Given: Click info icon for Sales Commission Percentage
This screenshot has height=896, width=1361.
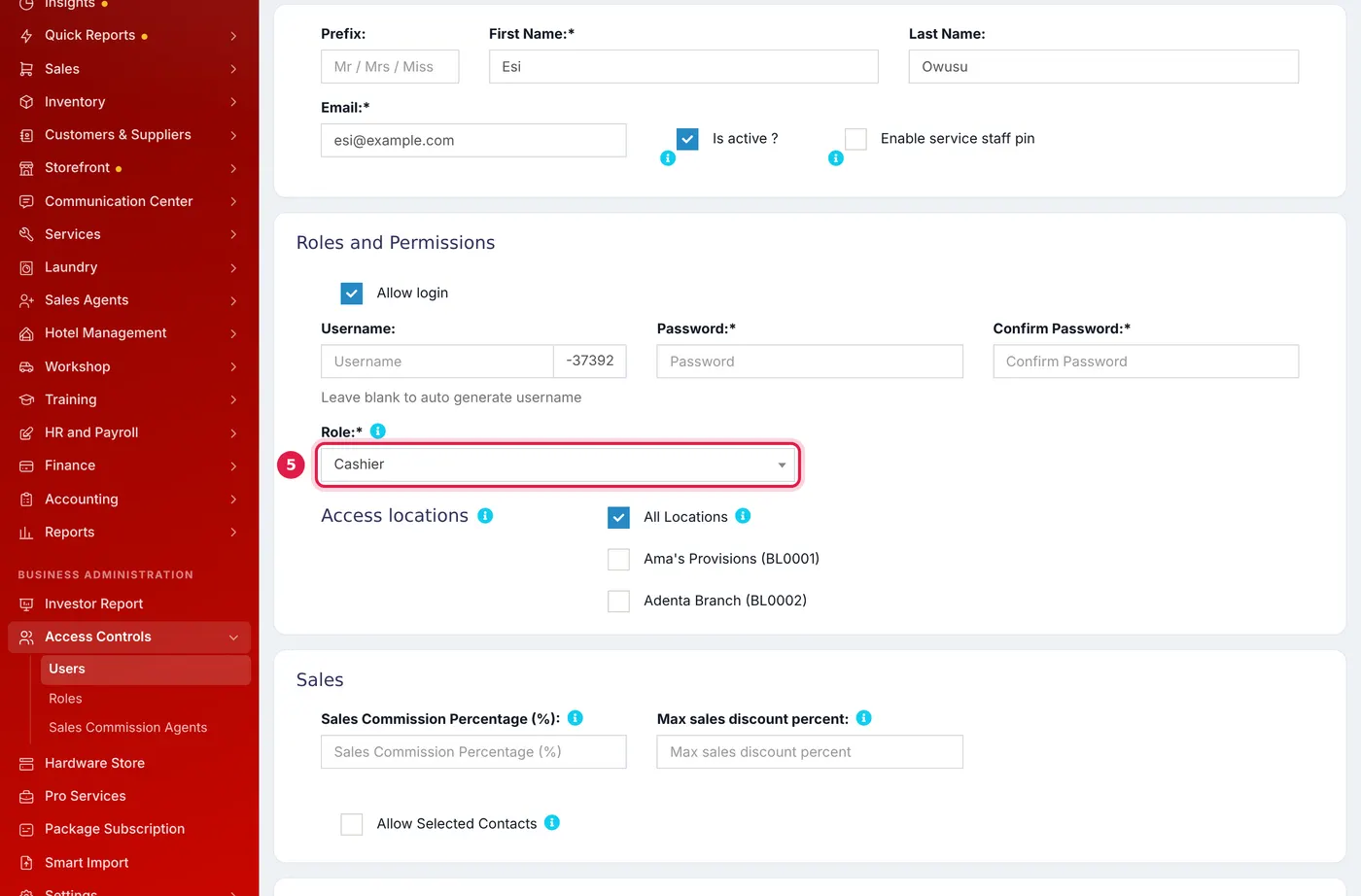Looking at the screenshot, I should (576, 717).
